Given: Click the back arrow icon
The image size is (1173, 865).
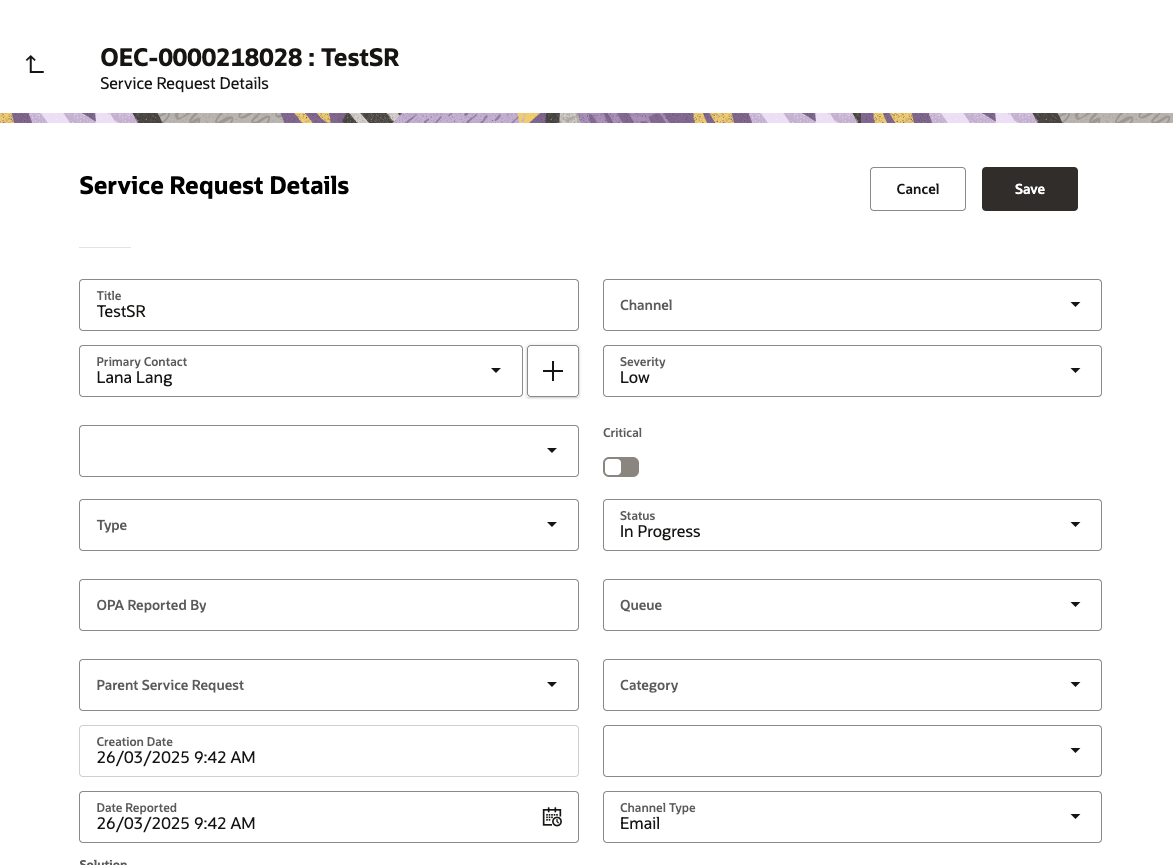Looking at the screenshot, I should 35,65.
